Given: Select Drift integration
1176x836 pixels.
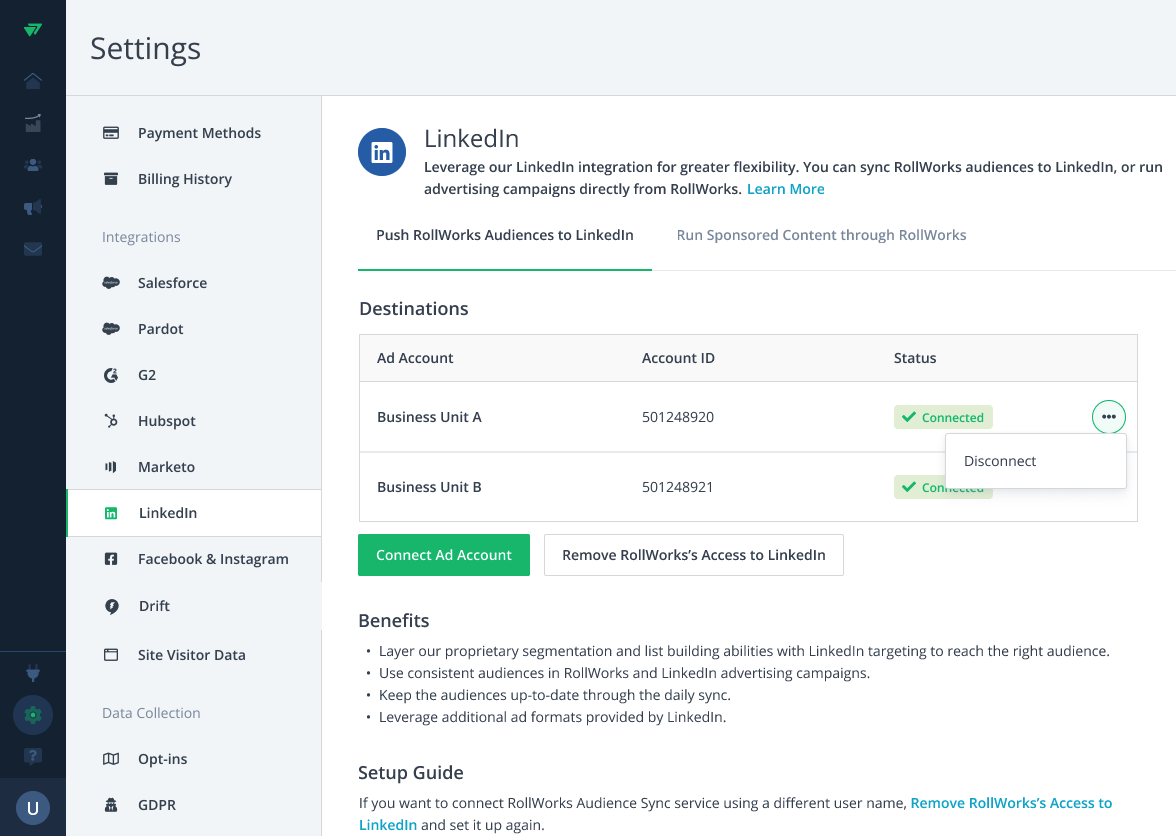Looking at the screenshot, I should (154, 606).
